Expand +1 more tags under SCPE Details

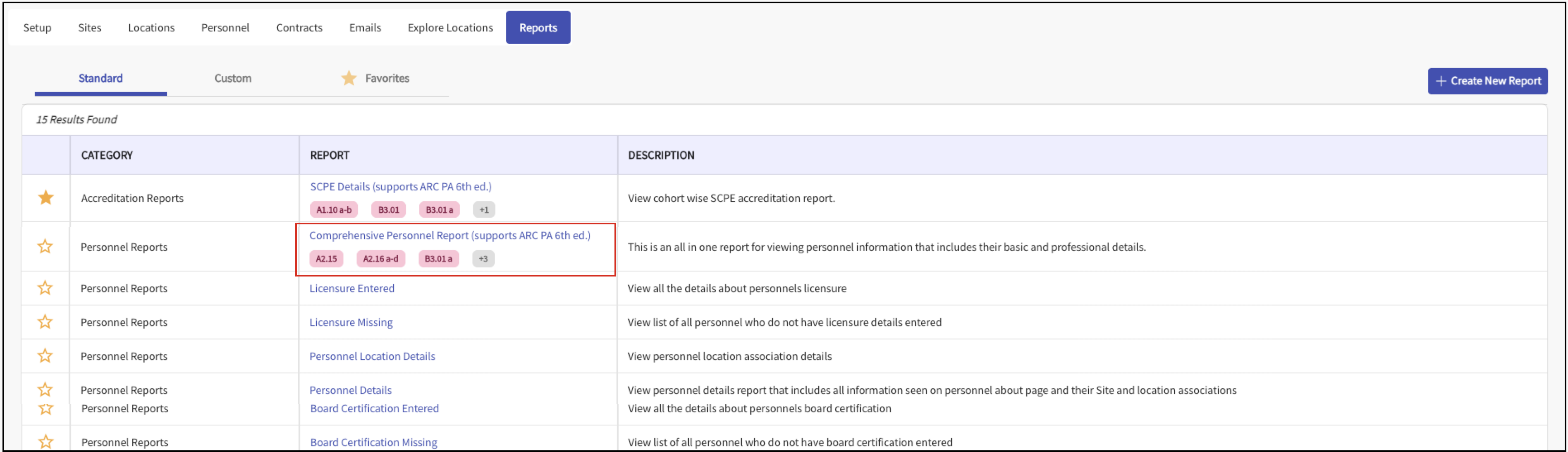coord(484,210)
